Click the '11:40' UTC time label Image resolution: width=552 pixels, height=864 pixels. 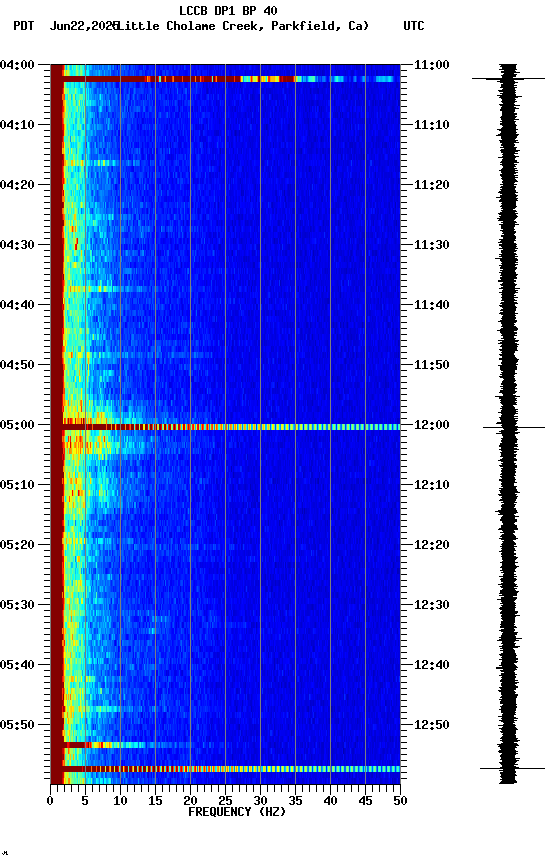[x=432, y=305]
